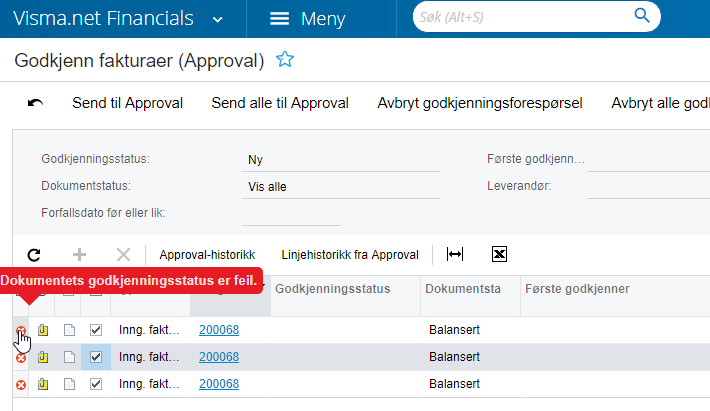This screenshot has height=411, width=710.
Task: Click Send alle til Approval button
Action: (x=280, y=103)
